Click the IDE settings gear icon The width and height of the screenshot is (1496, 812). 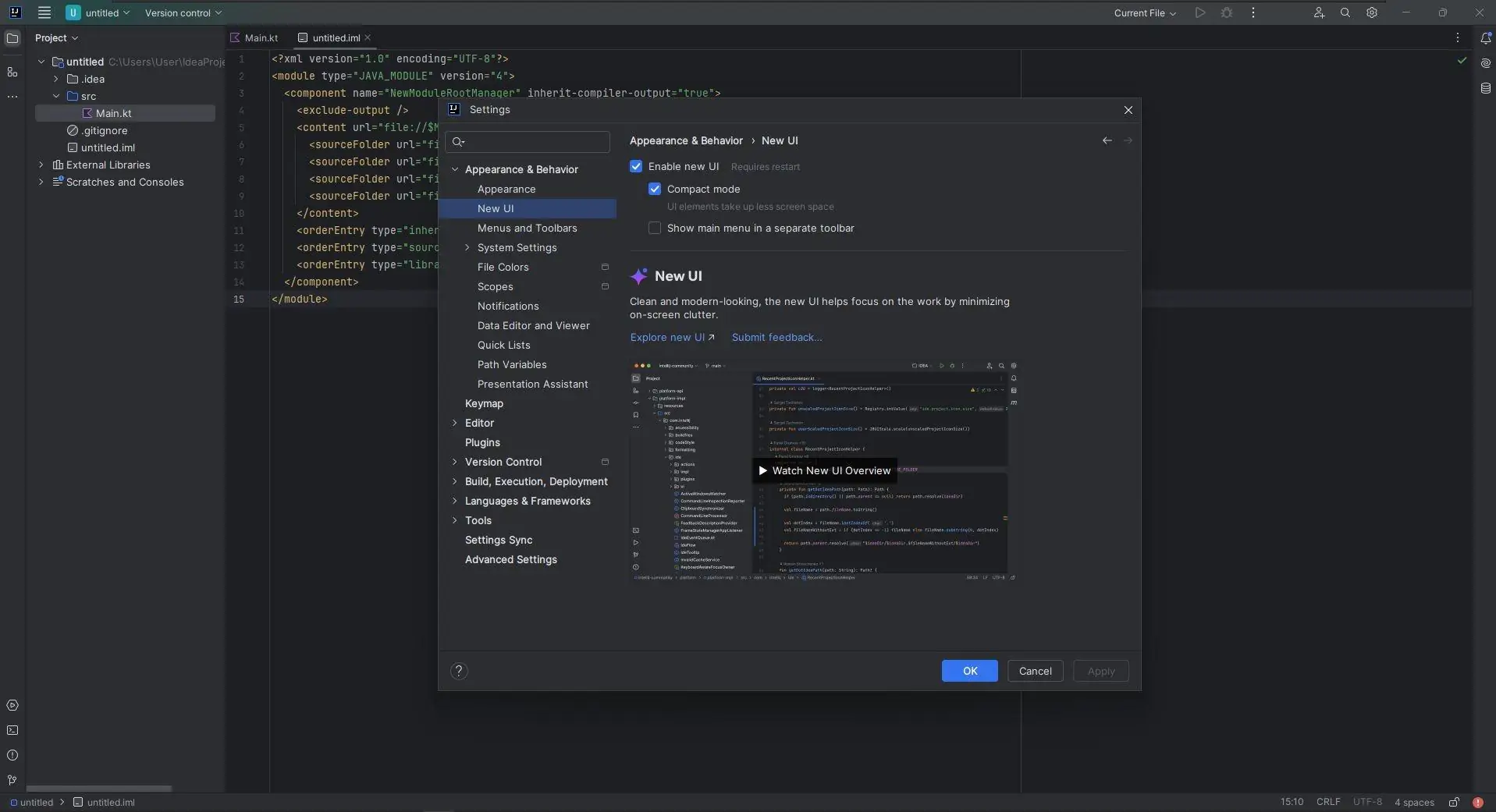[1372, 12]
